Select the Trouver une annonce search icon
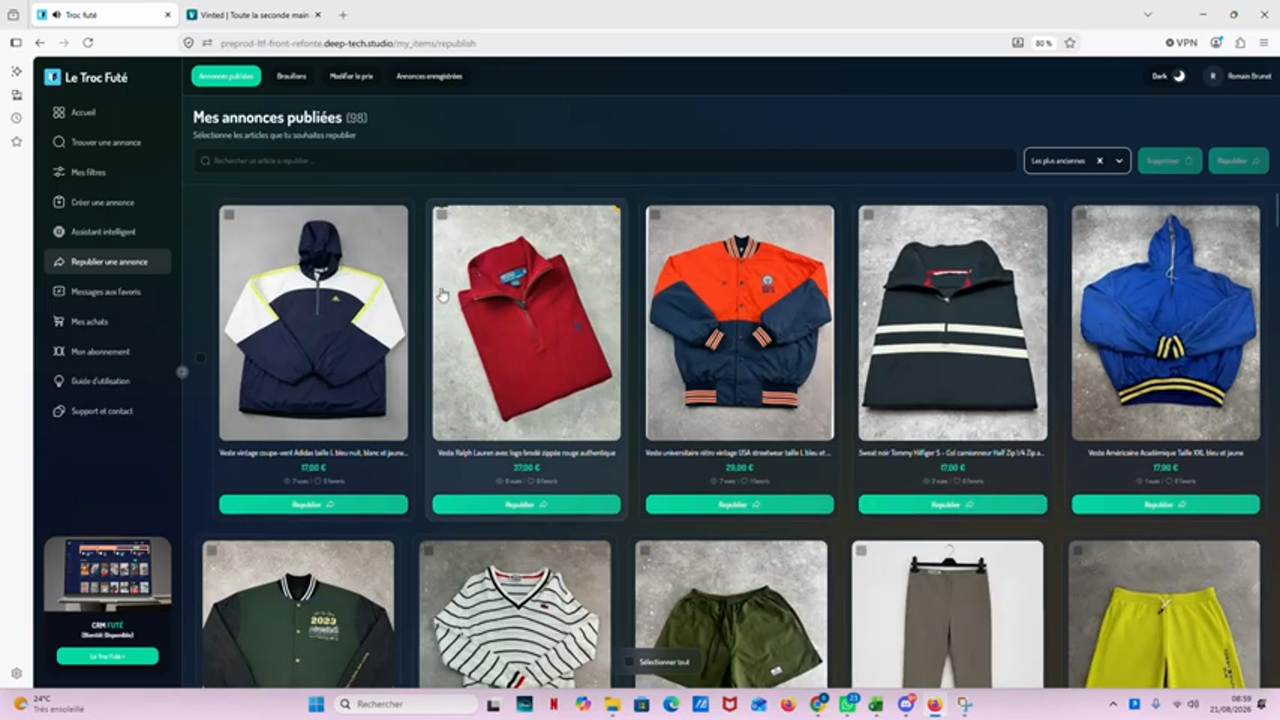 [59, 142]
